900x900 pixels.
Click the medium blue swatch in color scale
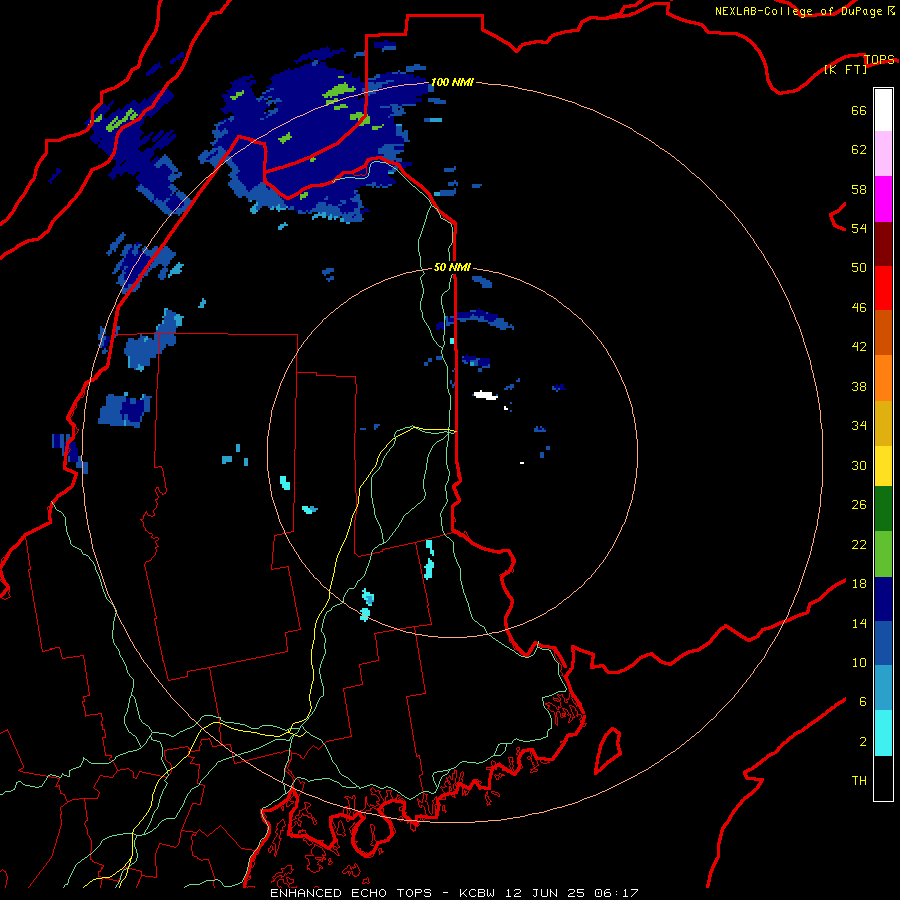pyautogui.click(x=883, y=643)
